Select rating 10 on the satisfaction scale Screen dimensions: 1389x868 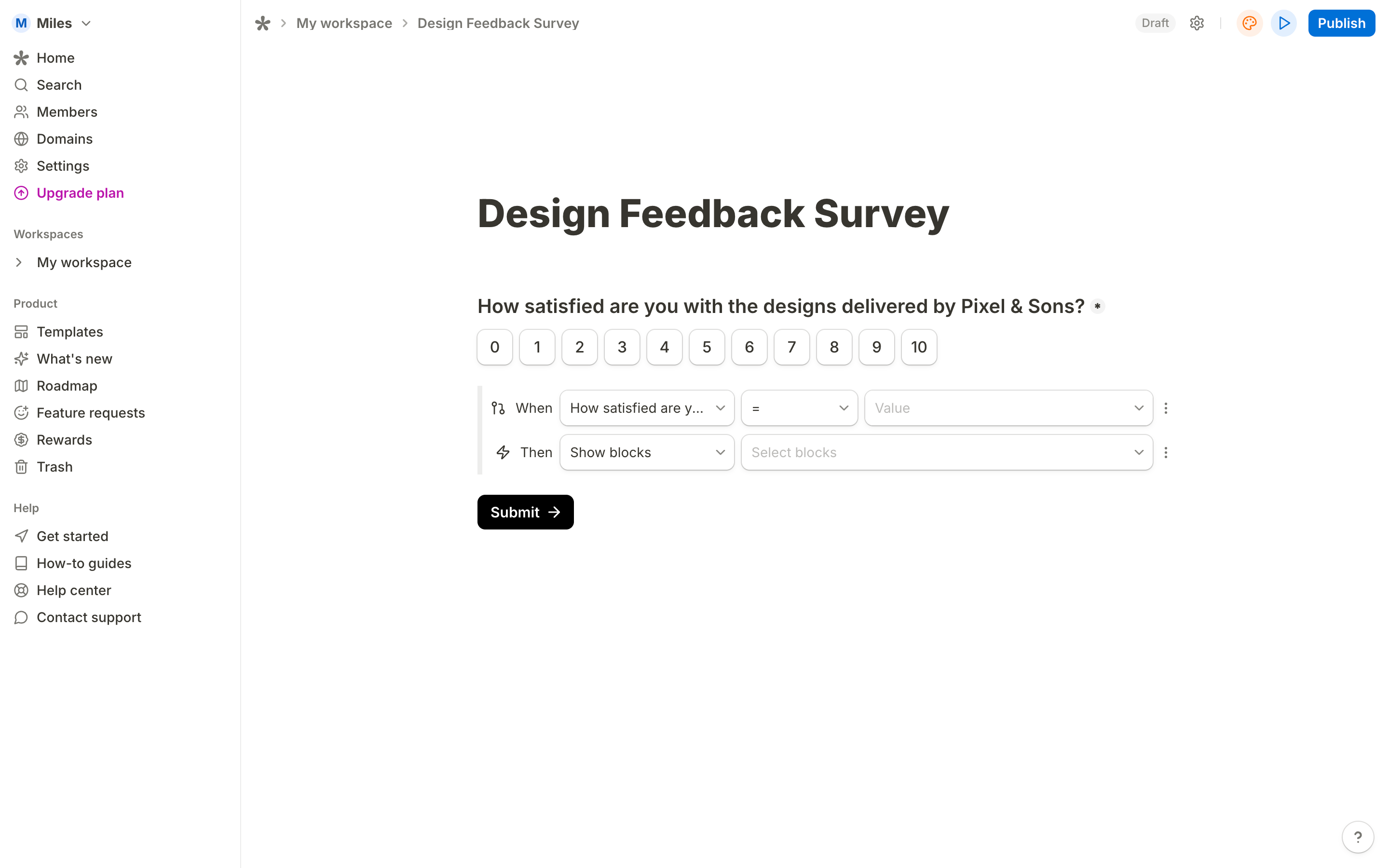[918, 347]
